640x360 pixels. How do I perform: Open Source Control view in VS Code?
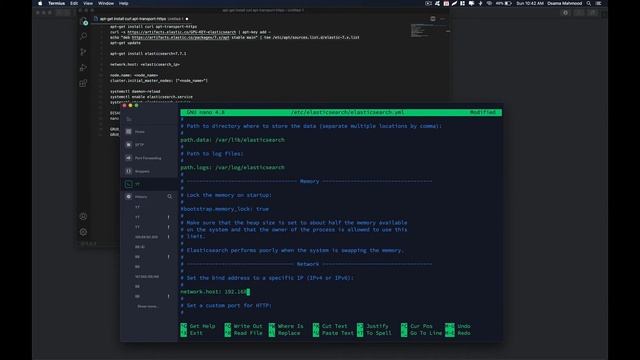[x=84, y=52]
